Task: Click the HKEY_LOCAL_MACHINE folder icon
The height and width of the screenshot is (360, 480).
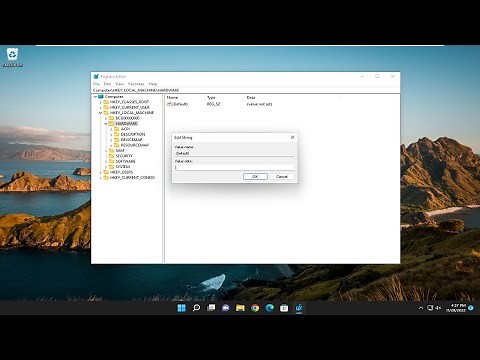Action: (x=106, y=113)
